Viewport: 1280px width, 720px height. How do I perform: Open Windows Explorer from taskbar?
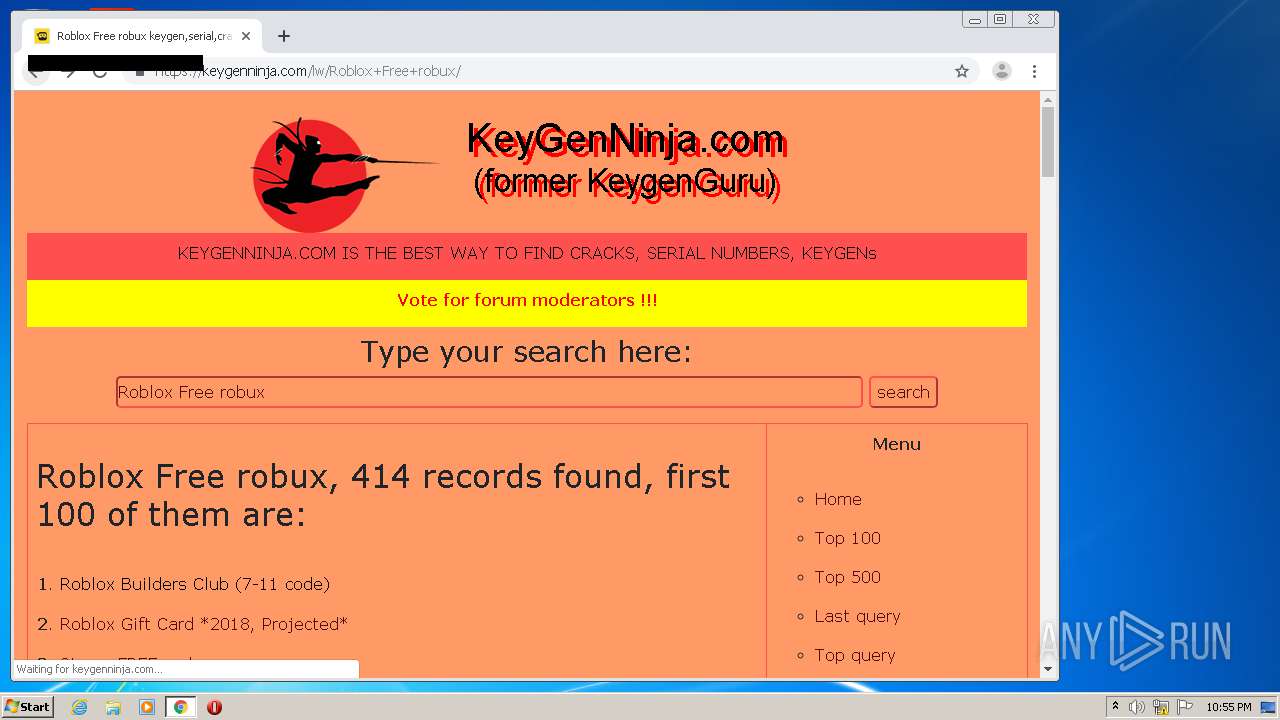click(113, 707)
